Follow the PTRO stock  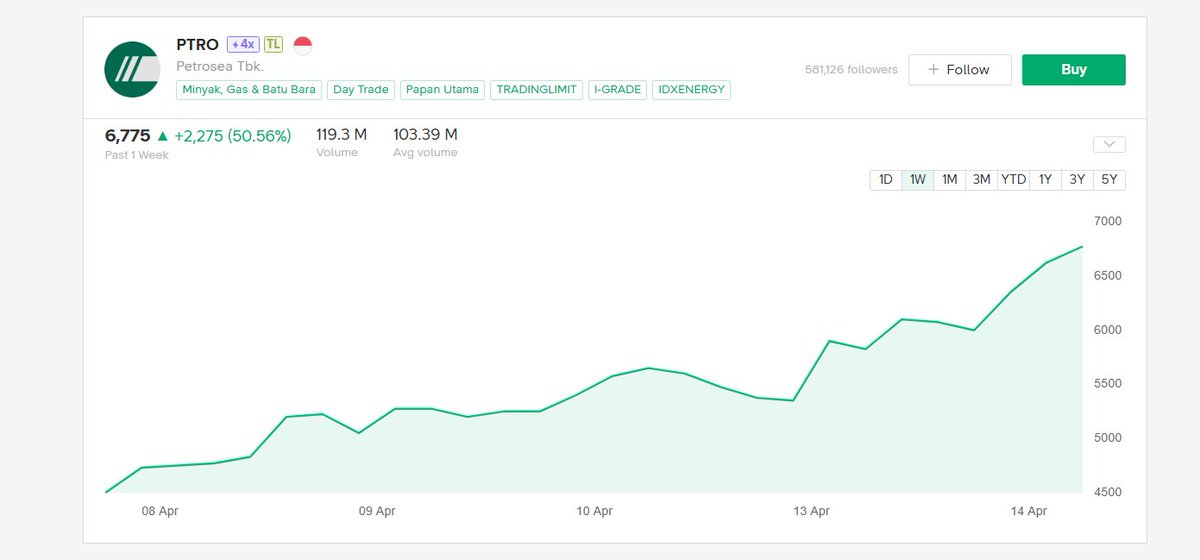click(x=959, y=69)
